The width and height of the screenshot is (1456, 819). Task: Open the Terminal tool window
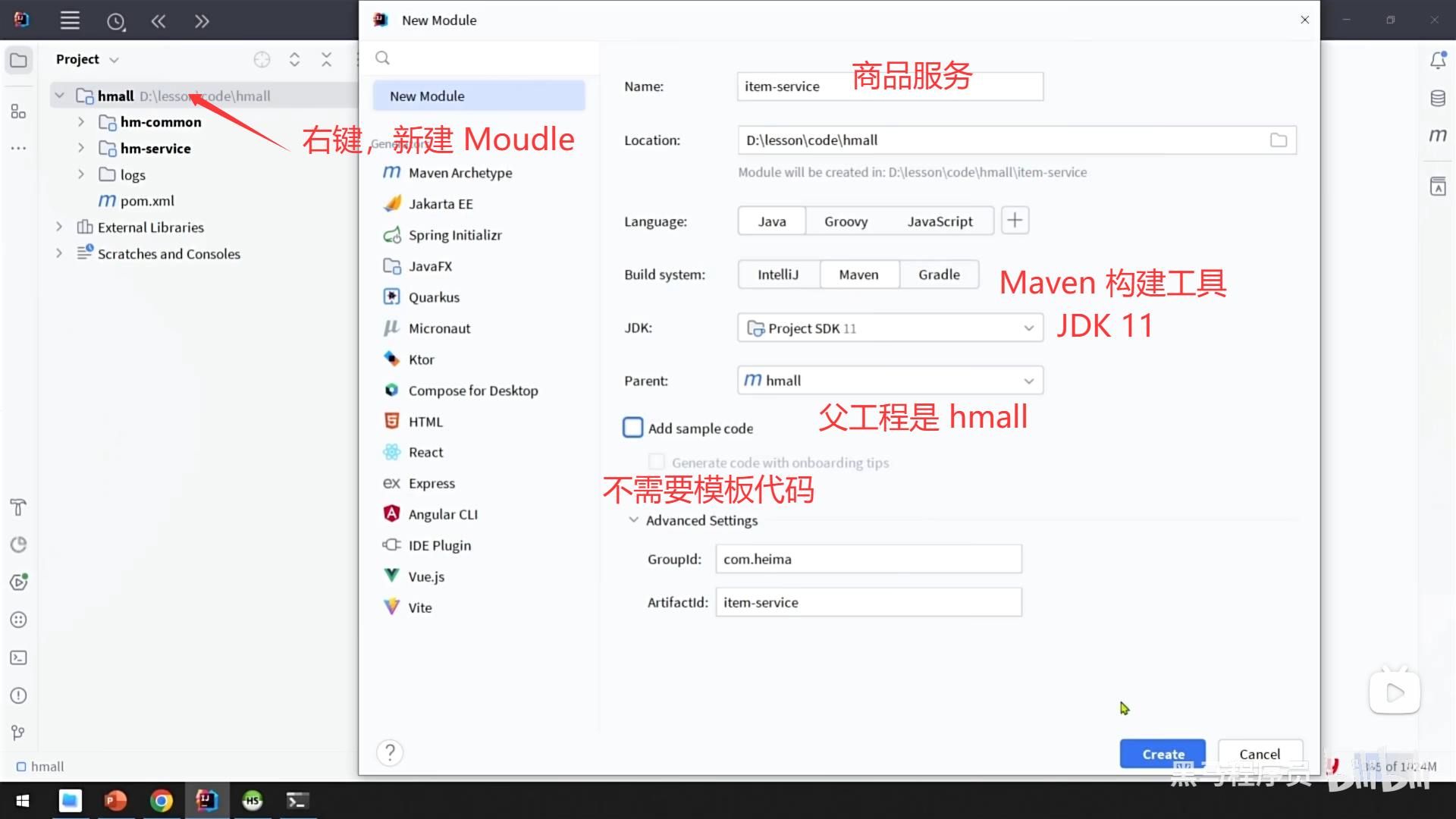tap(19, 657)
